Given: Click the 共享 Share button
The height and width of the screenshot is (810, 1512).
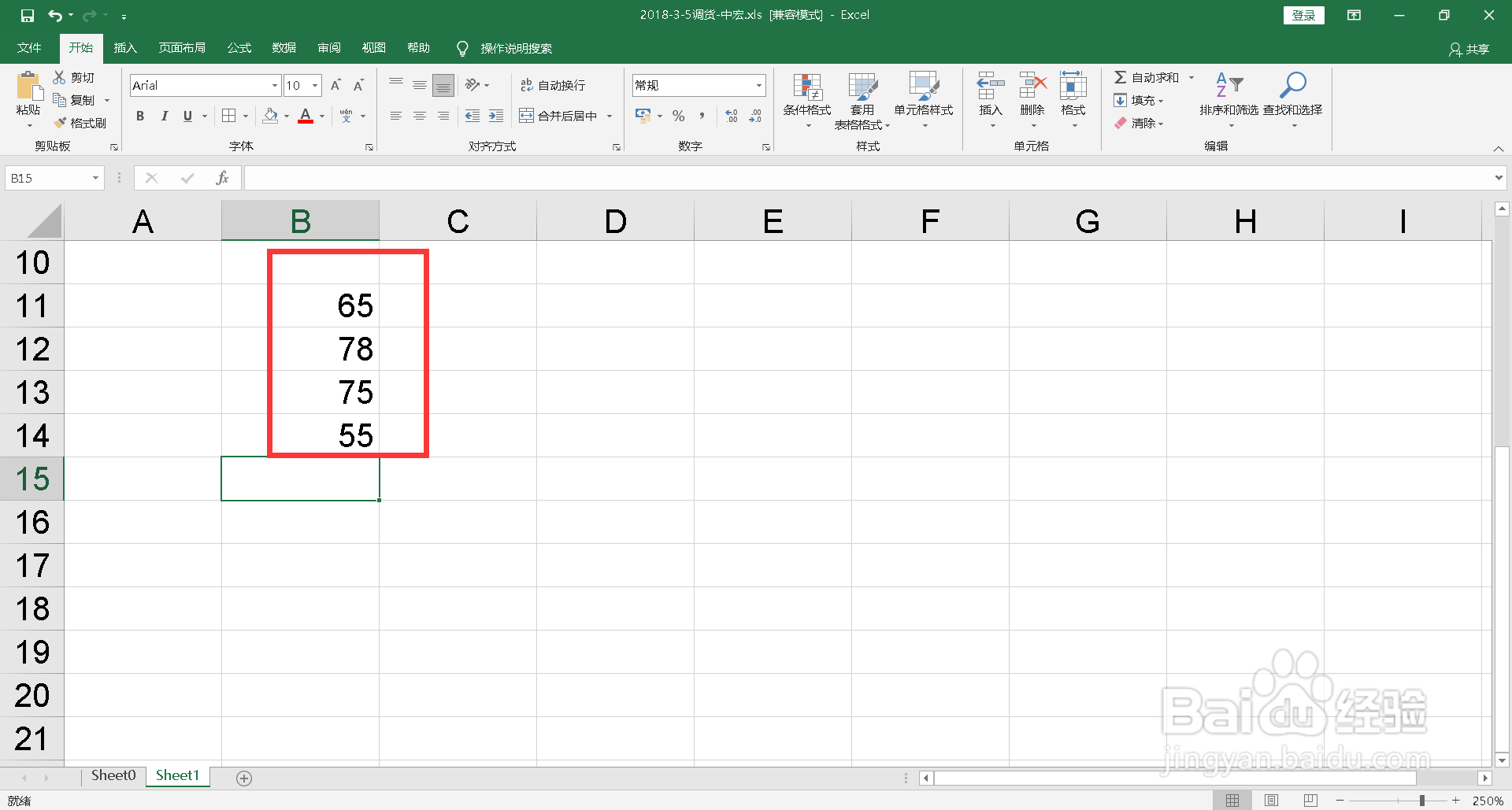Looking at the screenshot, I should coord(1469,49).
